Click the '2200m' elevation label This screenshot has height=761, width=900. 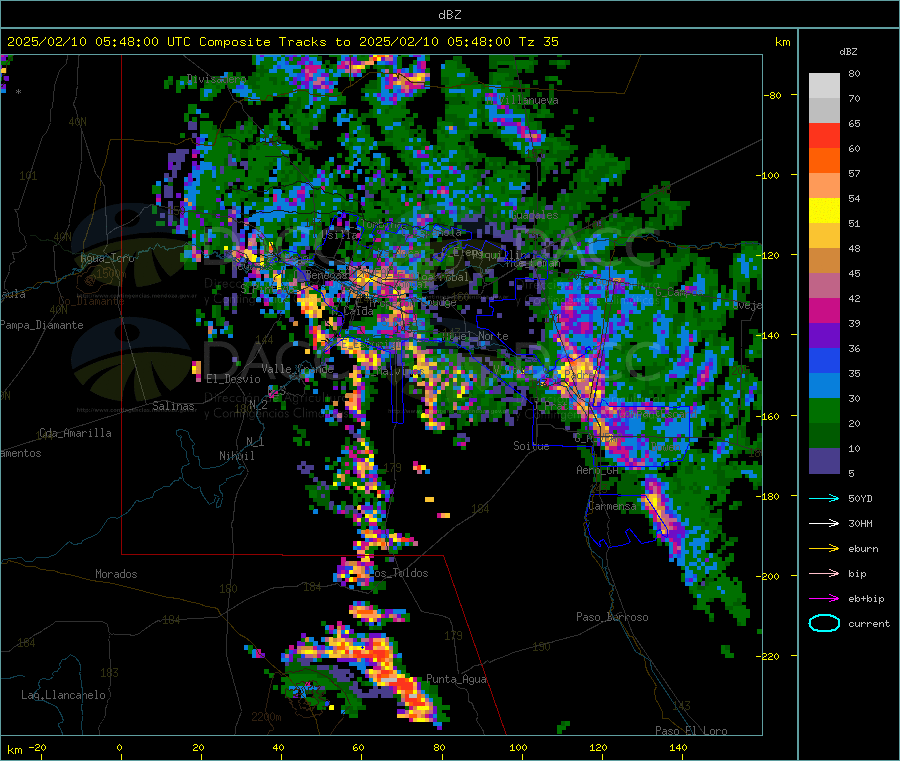[266, 717]
